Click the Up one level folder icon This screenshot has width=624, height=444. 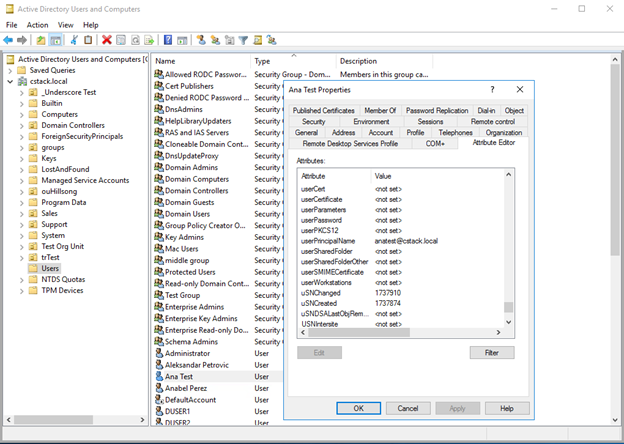click(41, 40)
